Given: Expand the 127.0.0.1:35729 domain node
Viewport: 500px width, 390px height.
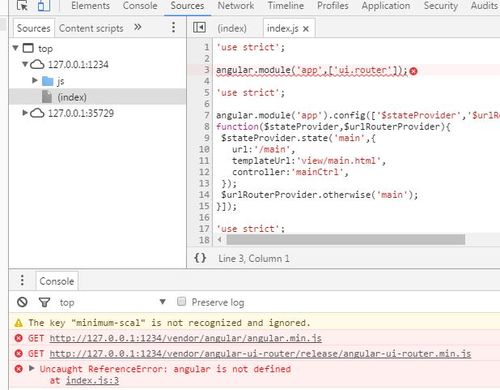Looking at the screenshot, I should [25, 113].
